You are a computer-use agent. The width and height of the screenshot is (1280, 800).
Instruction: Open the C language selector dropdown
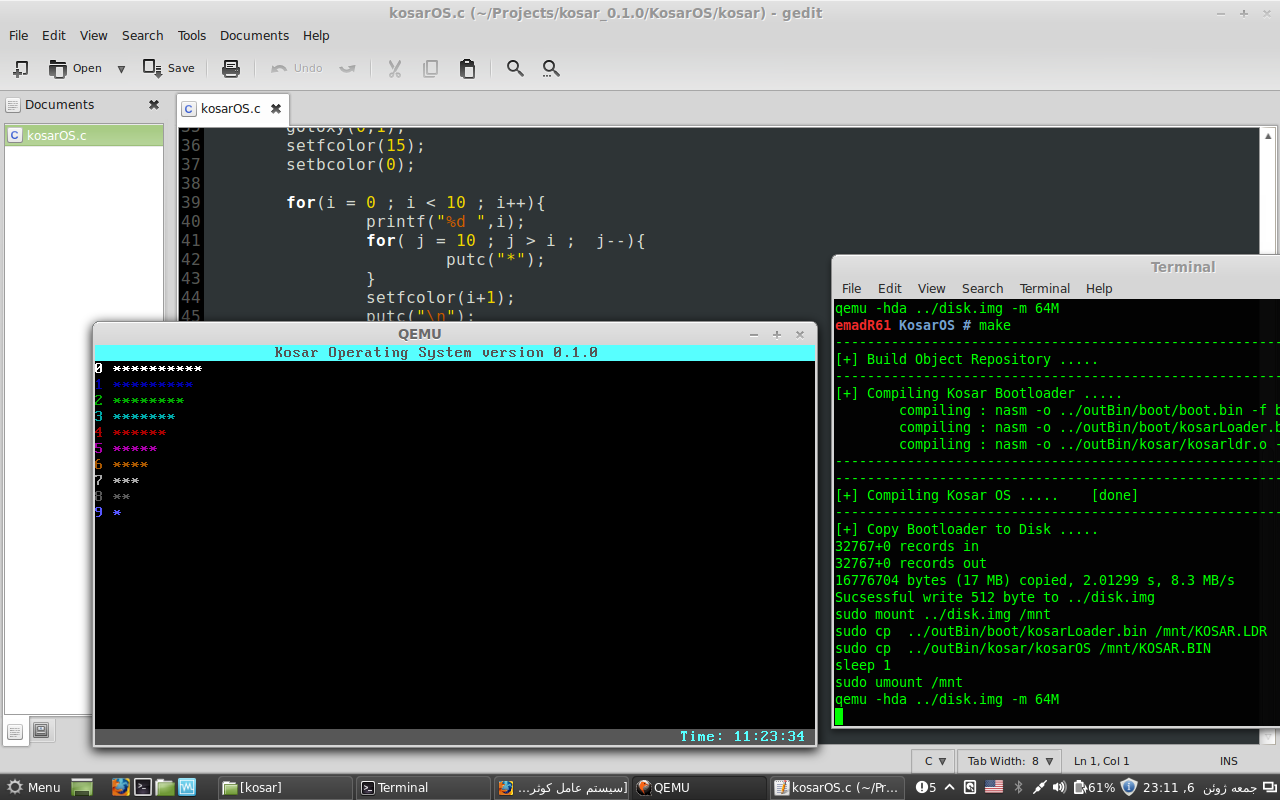tap(934, 761)
